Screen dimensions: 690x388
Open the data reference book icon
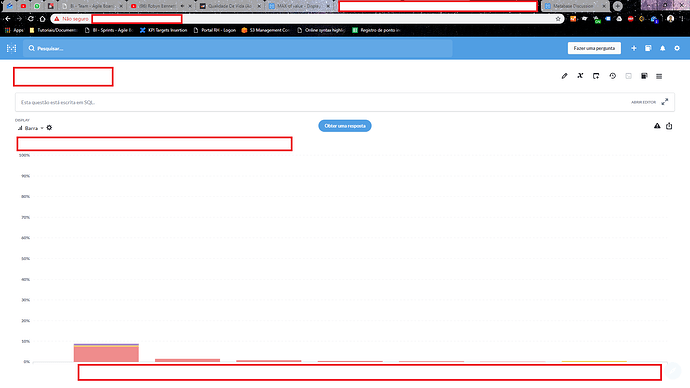tap(648, 48)
